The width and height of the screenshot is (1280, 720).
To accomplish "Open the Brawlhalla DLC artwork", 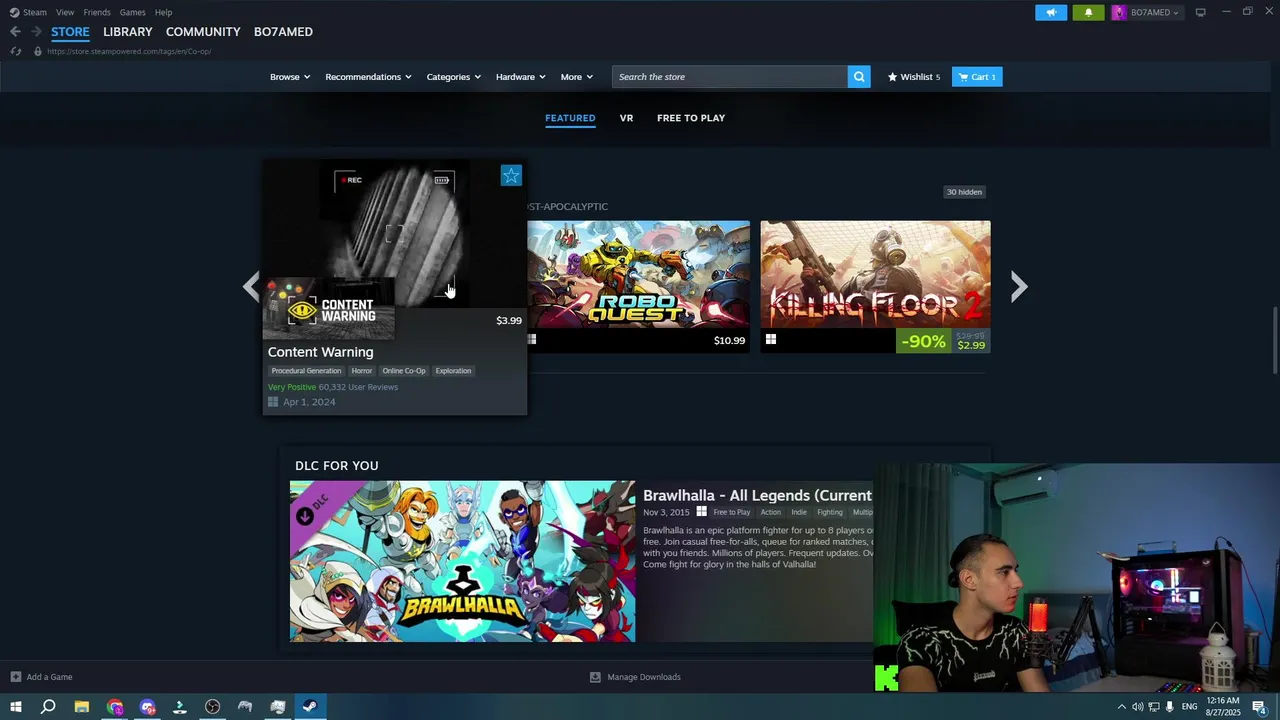I will point(462,561).
